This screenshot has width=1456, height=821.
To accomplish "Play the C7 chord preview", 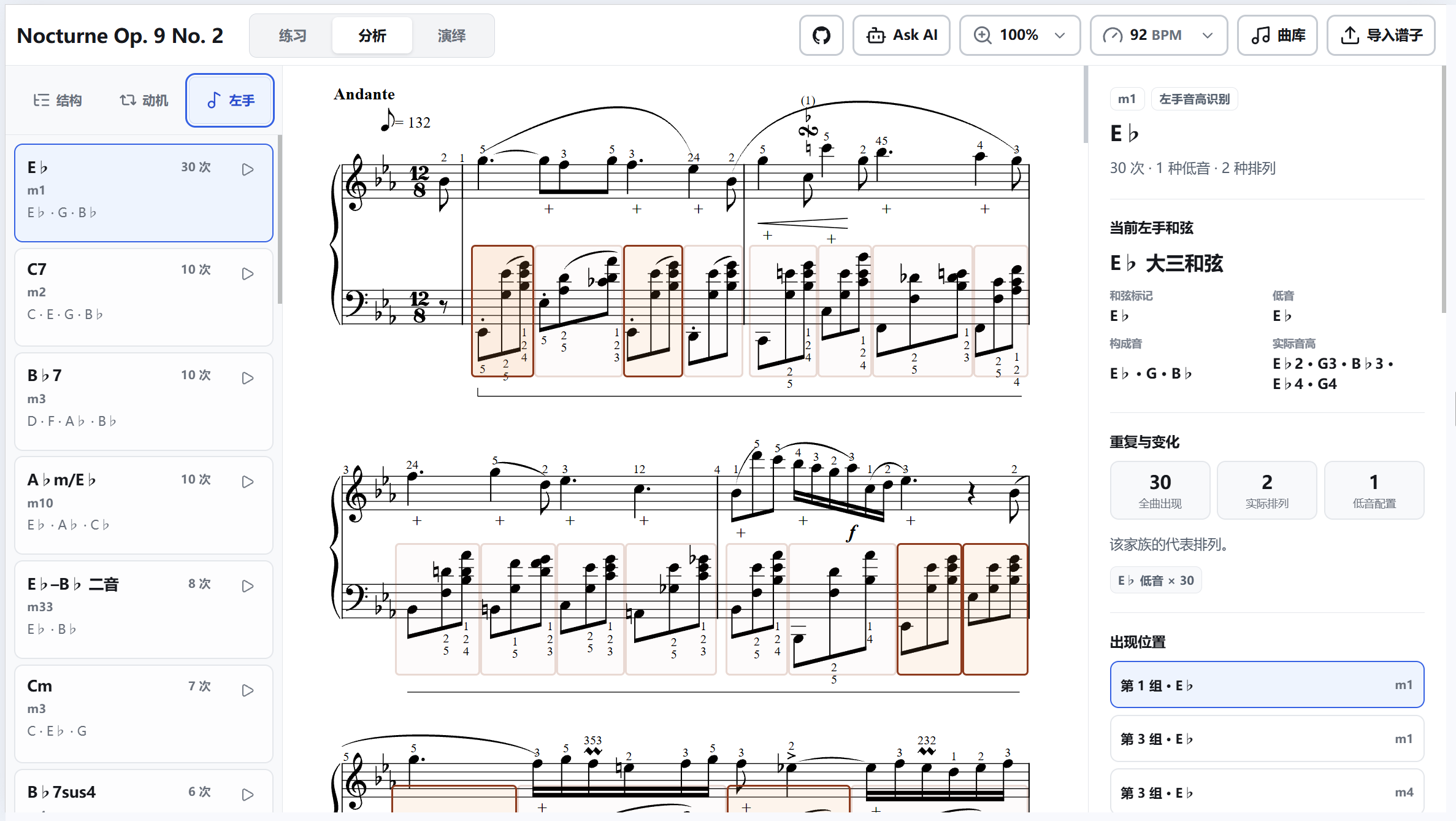I will (x=248, y=274).
